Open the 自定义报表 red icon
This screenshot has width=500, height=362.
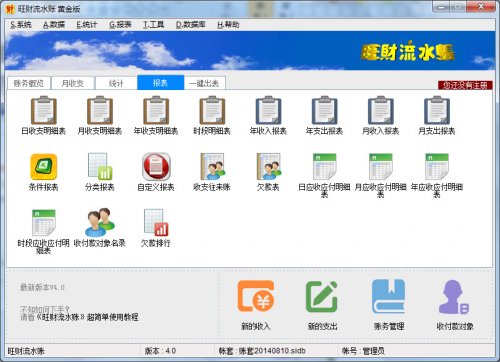[156, 167]
